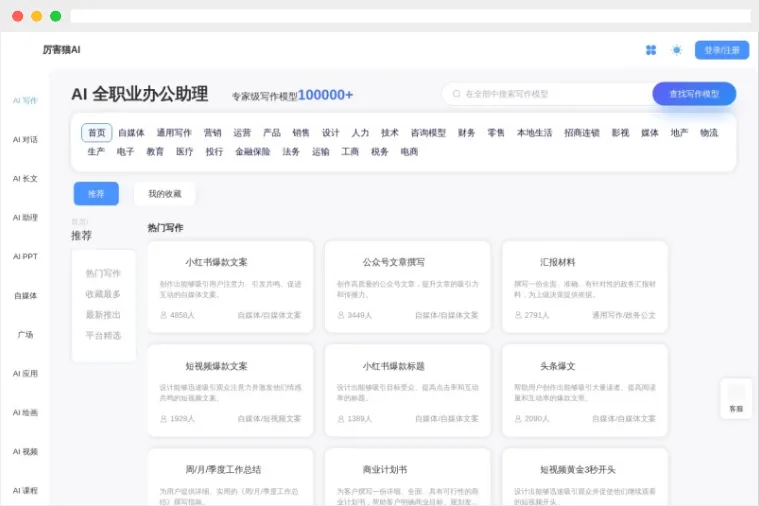Go to AI PPT in the sidebar

(25, 257)
